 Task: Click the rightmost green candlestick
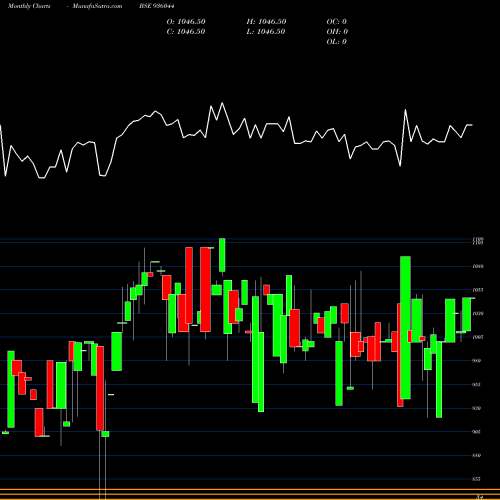coord(467,314)
